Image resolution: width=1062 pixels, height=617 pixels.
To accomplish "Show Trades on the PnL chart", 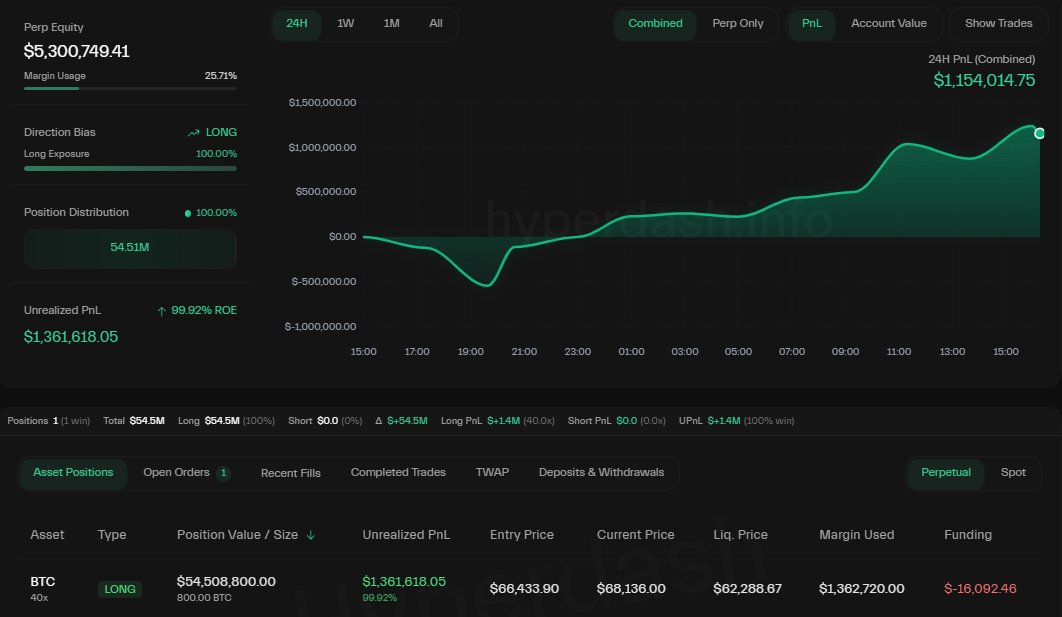I will (998, 24).
